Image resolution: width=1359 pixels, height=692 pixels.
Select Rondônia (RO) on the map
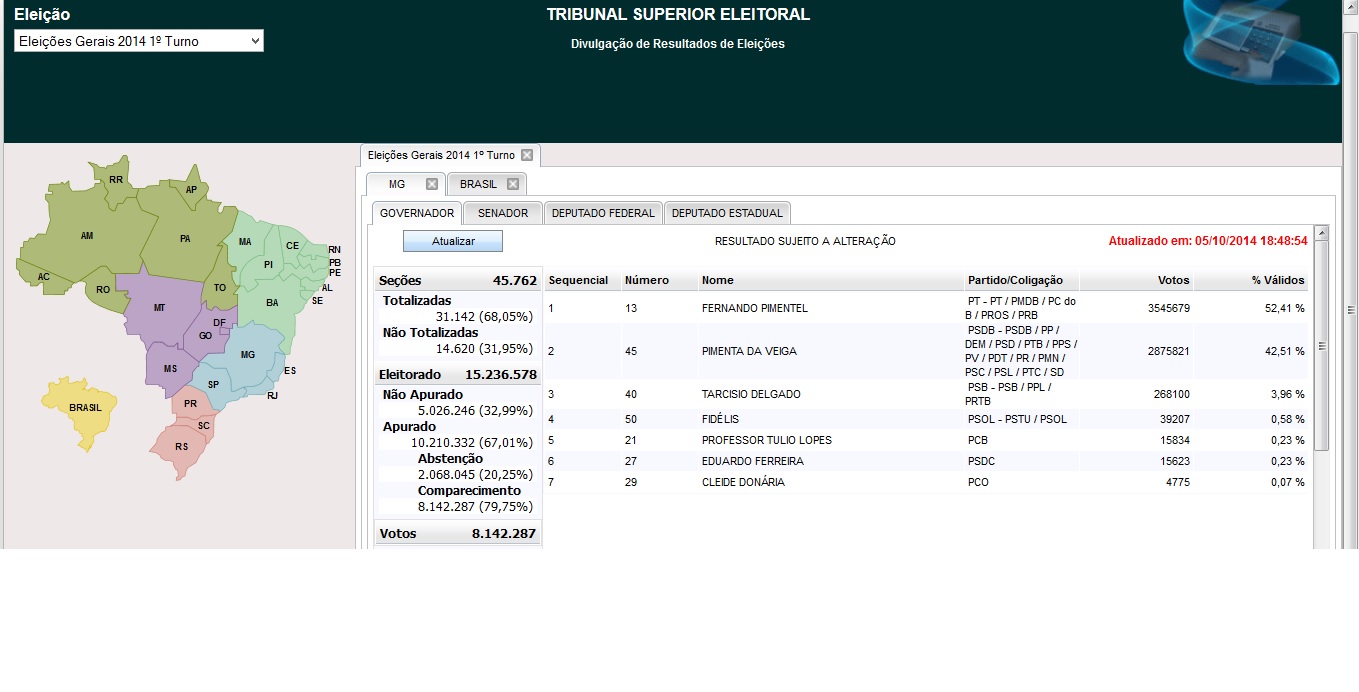coord(103,290)
